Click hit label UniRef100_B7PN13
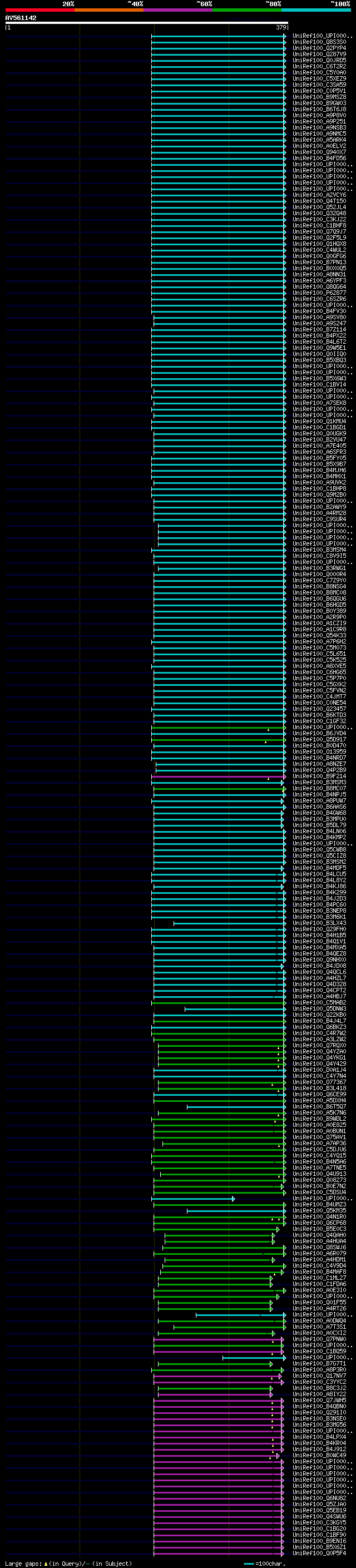The width and height of the screenshot is (356, 1568). (319, 262)
